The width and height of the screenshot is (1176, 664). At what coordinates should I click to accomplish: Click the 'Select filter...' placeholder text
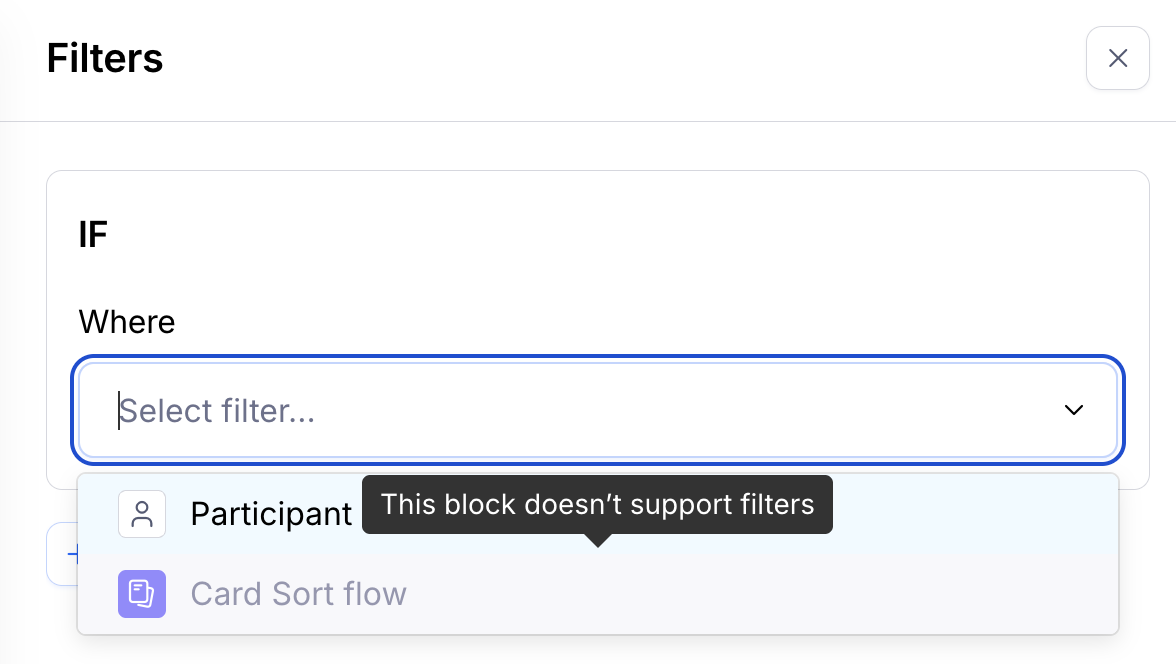click(x=218, y=411)
